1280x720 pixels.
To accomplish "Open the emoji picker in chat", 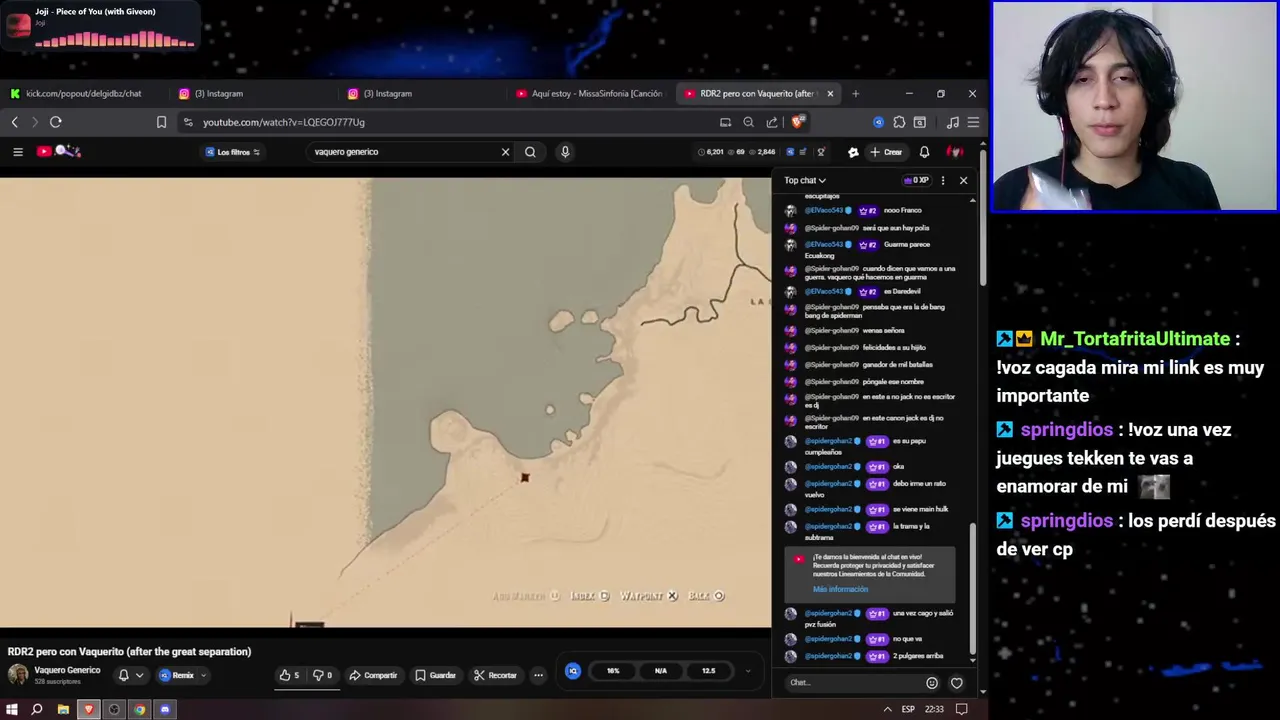I will pos(932,683).
